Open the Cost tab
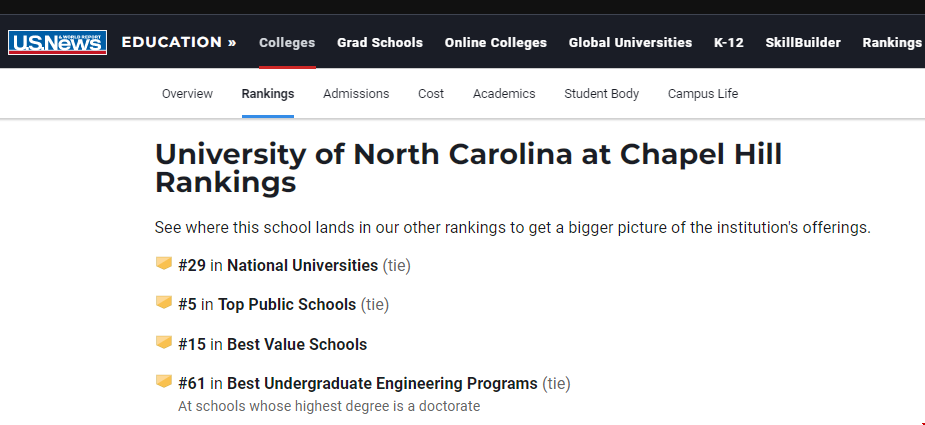This screenshot has width=925, height=425. tap(431, 94)
